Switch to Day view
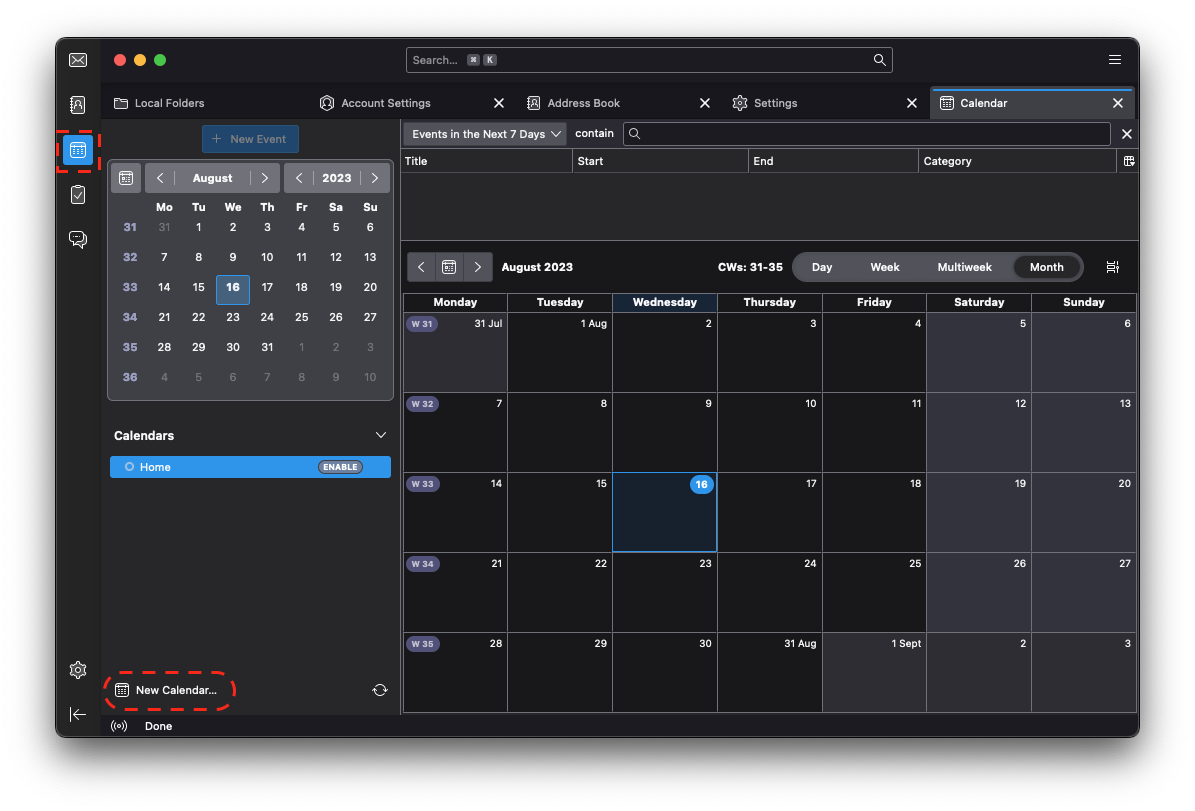The image size is (1195, 811). point(821,267)
